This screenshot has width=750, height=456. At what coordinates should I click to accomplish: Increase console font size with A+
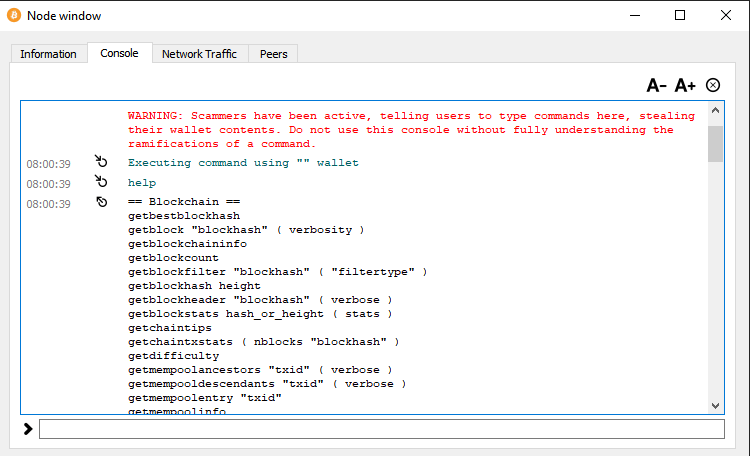685,85
